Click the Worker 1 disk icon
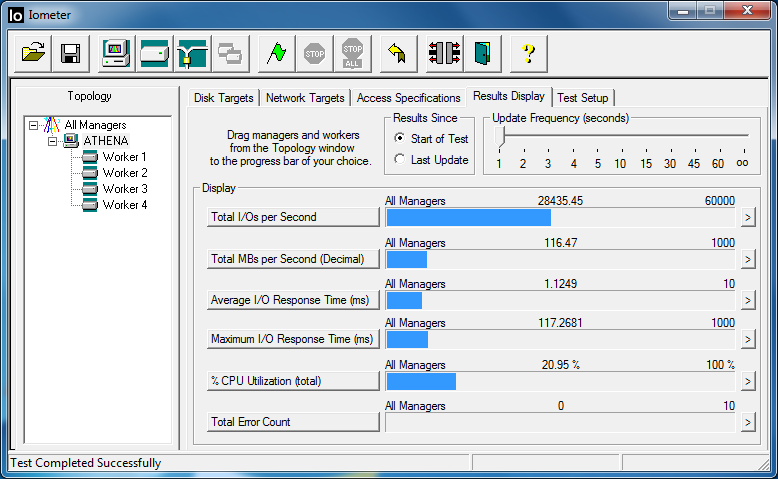Viewport: 778px width, 479px height. click(90, 157)
